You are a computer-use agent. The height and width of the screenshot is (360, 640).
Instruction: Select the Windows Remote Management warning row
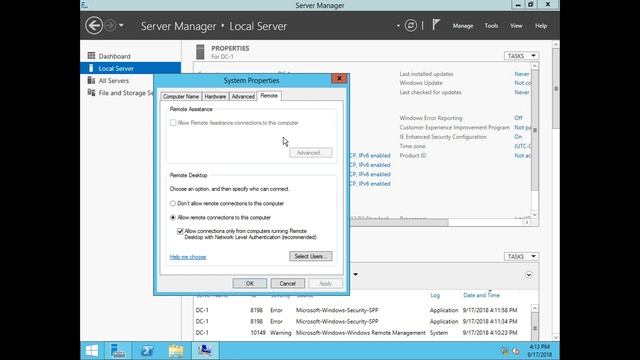coord(362,333)
